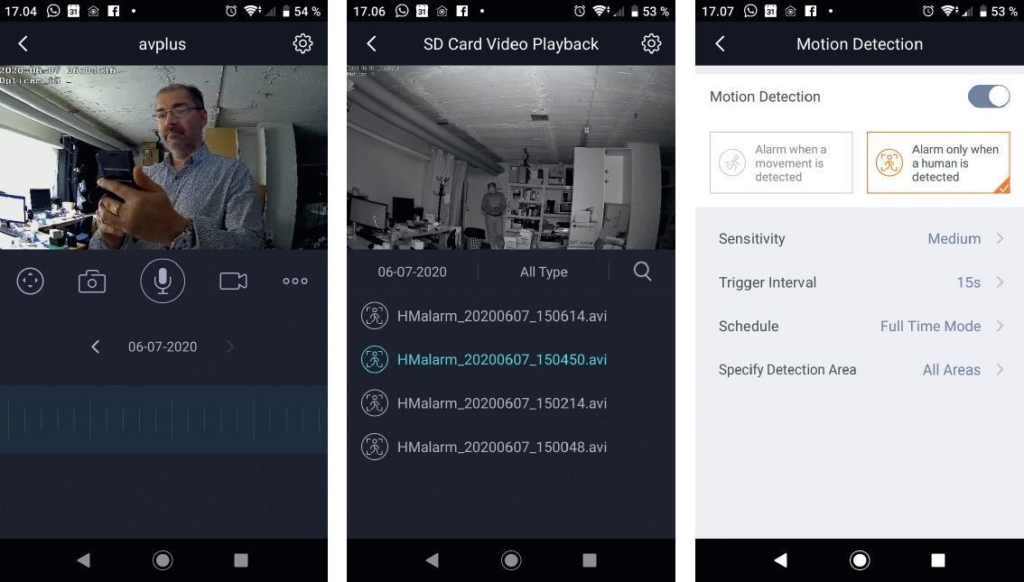Select Alarm only when a human is detected
This screenshot has height=582, width=1024.
(938, 163)
